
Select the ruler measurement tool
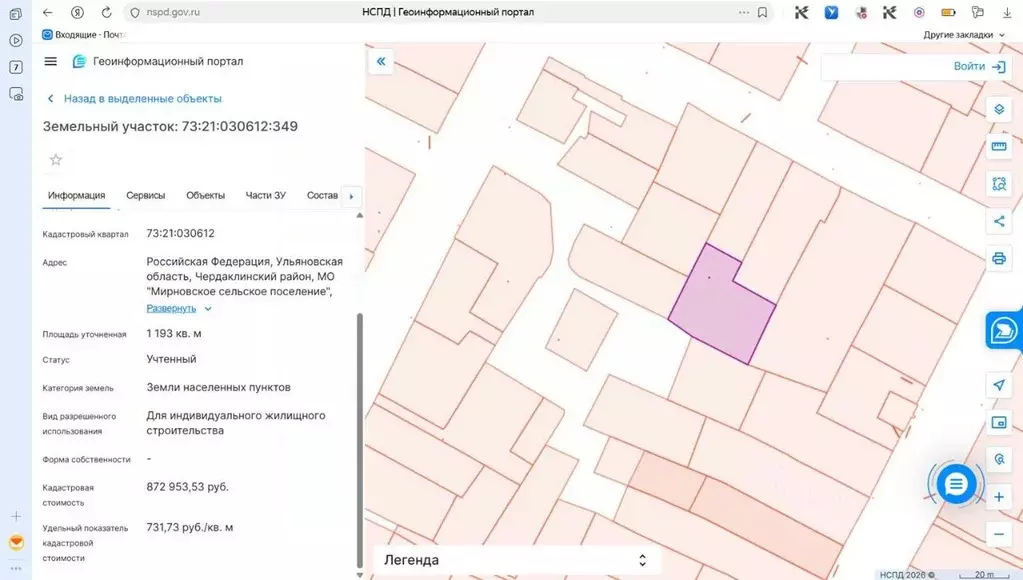coord(998,147)
